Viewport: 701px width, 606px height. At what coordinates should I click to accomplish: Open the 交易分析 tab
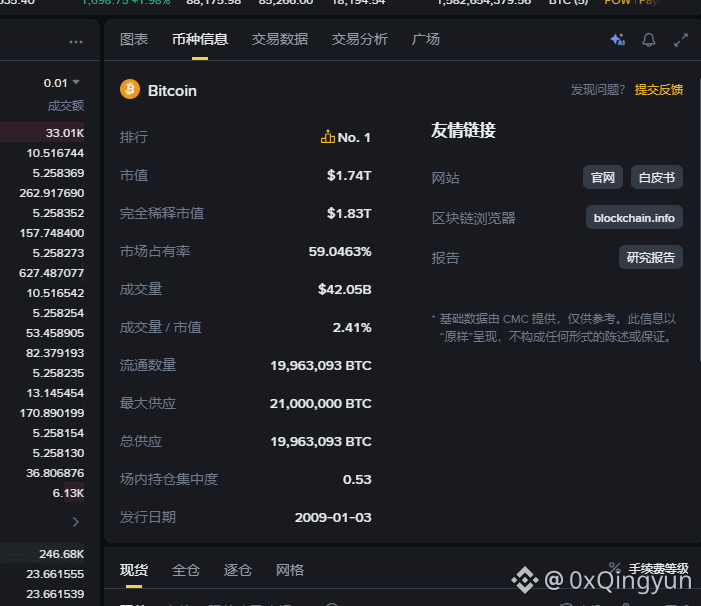click(359, 39)
